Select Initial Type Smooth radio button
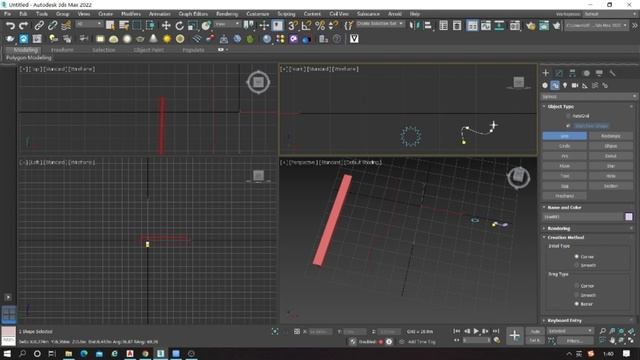 577,265
